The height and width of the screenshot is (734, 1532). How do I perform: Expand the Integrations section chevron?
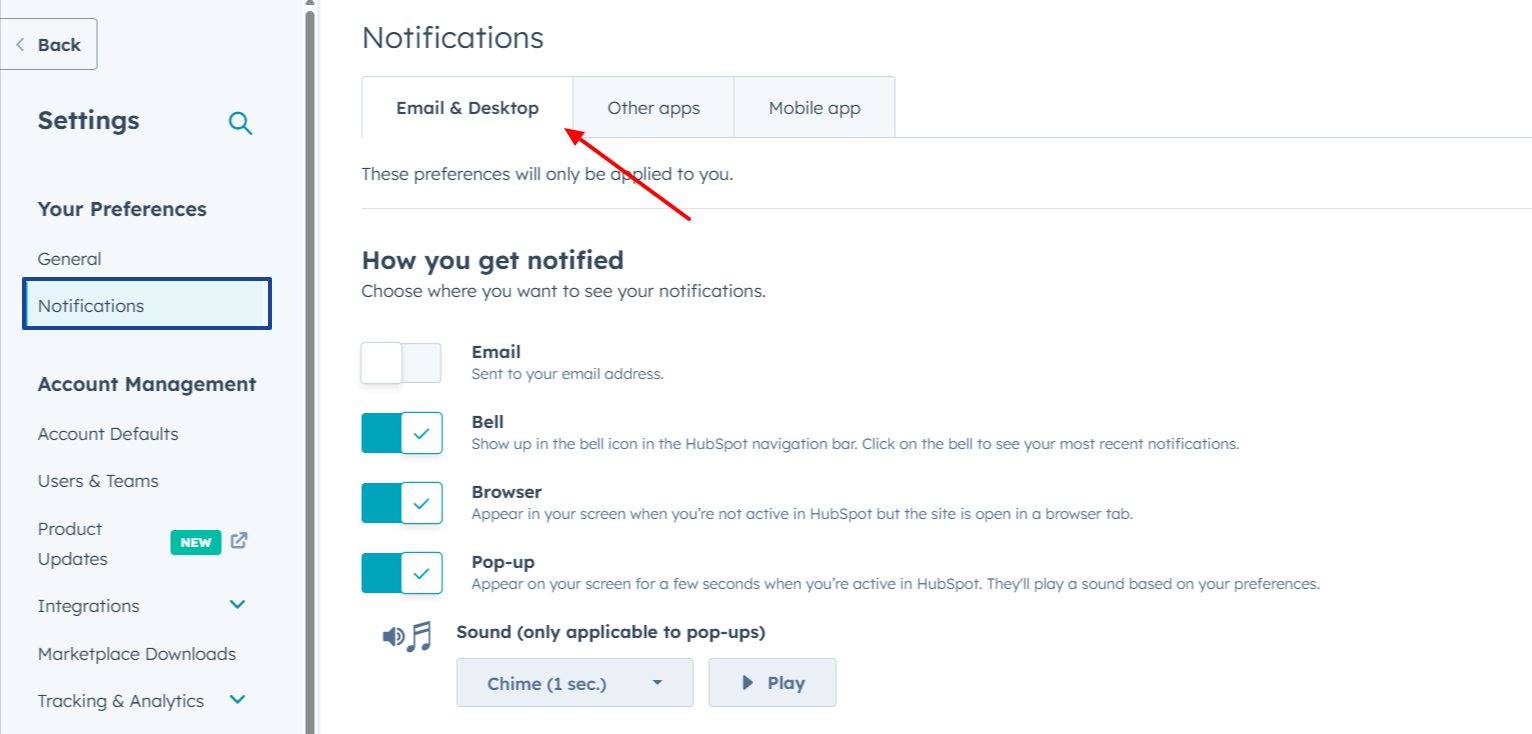[237, 605]
